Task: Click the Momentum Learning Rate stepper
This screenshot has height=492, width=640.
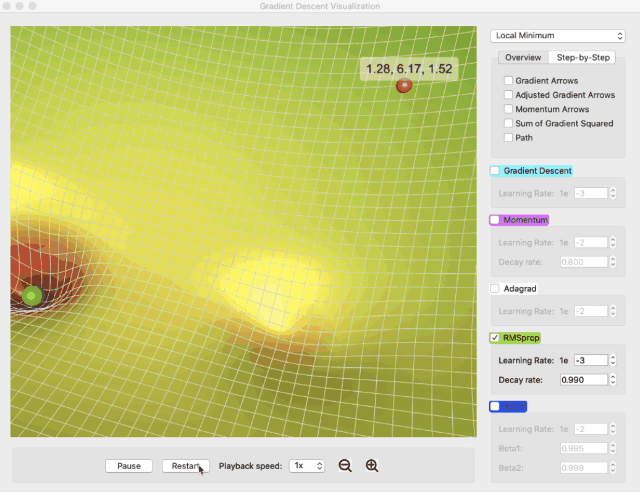Action: [x=613, y=243]
